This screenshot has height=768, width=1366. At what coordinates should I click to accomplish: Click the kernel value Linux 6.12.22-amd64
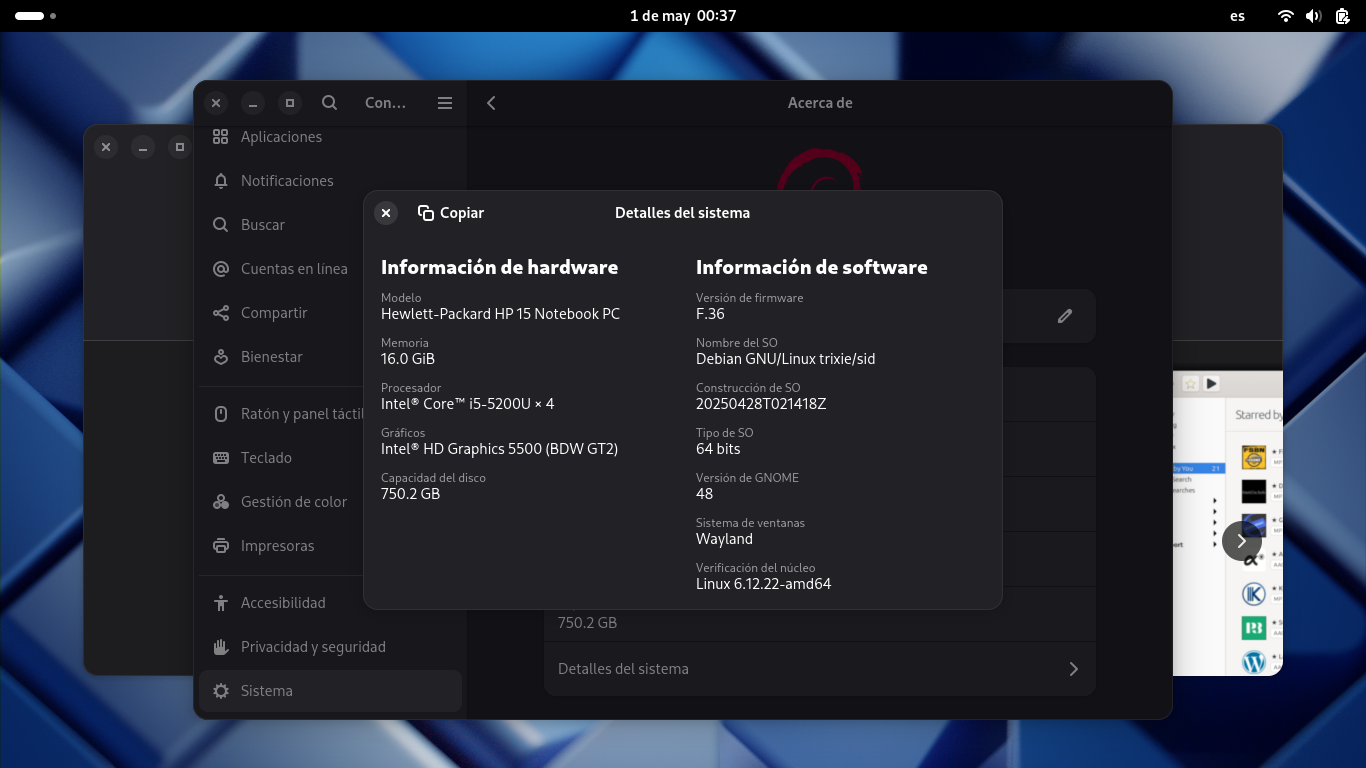point(763,584)
